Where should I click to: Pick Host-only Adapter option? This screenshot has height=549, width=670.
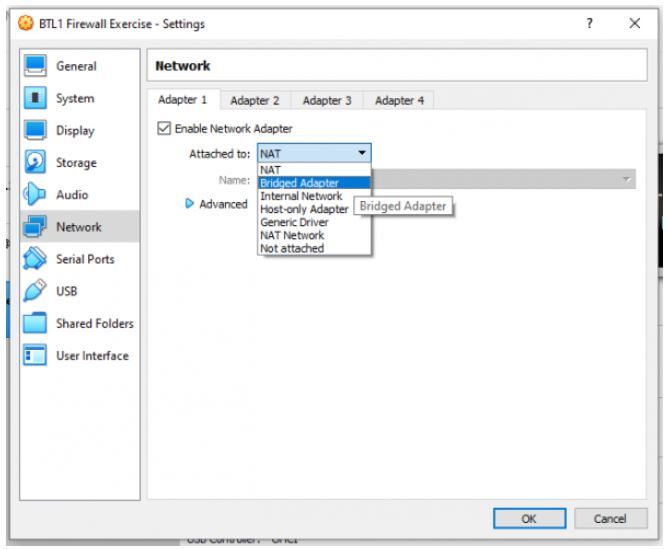(314, 209)
